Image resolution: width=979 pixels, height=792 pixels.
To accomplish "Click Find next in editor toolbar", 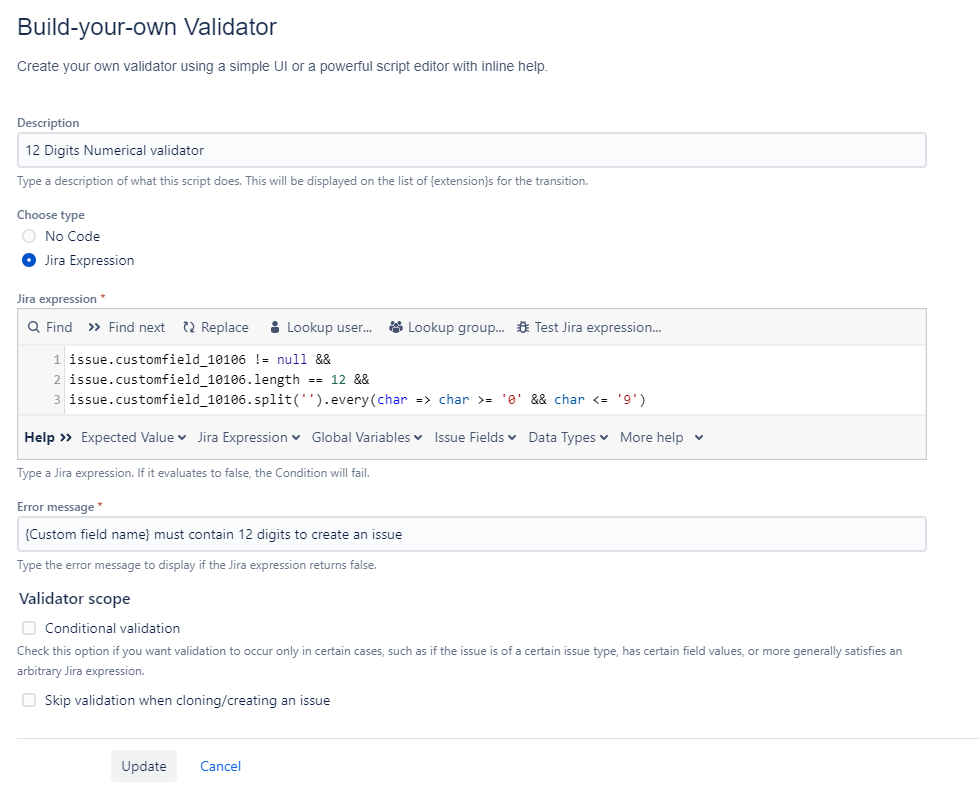I will pos(137,327).
